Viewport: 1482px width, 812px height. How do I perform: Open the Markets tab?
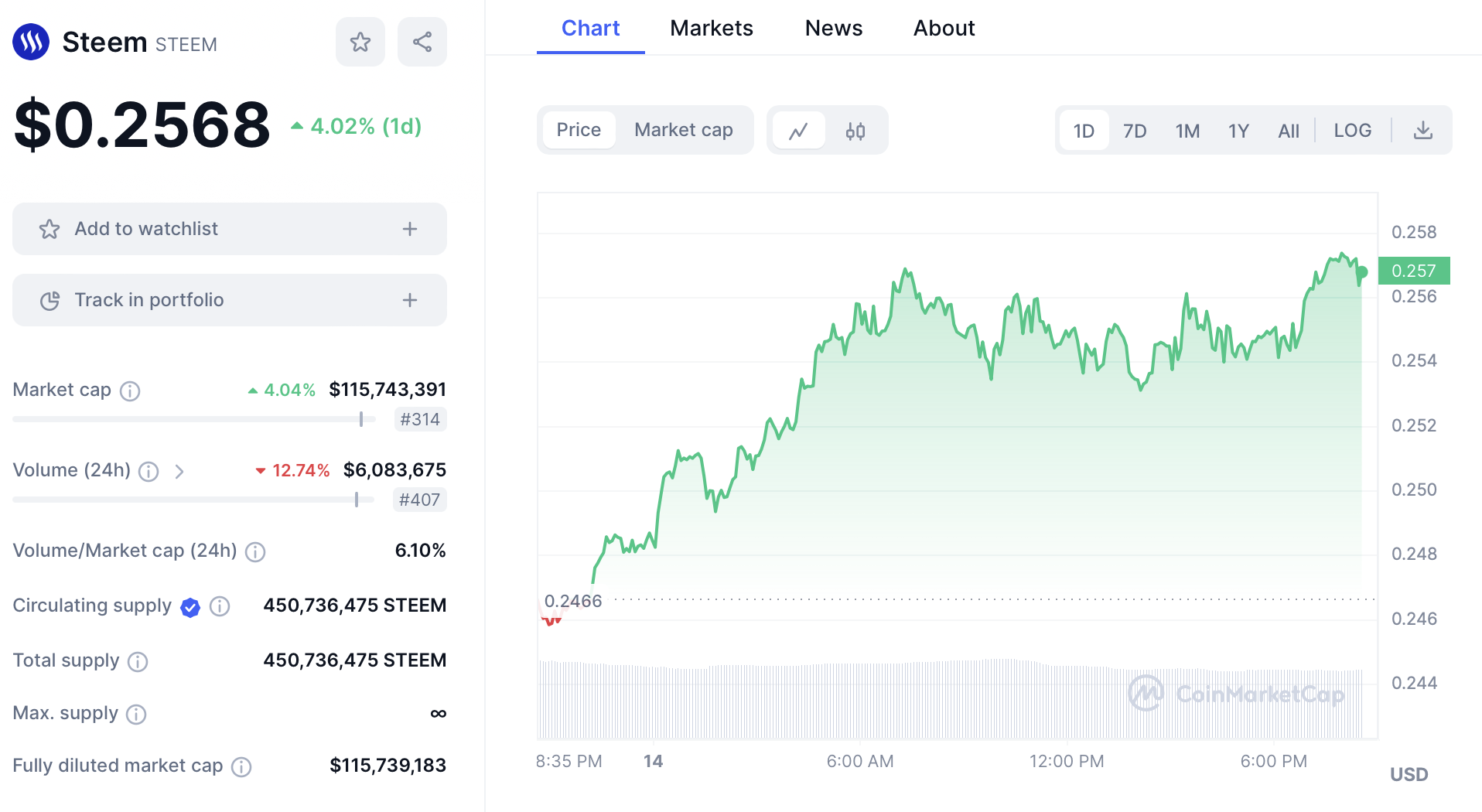point(711,29)
